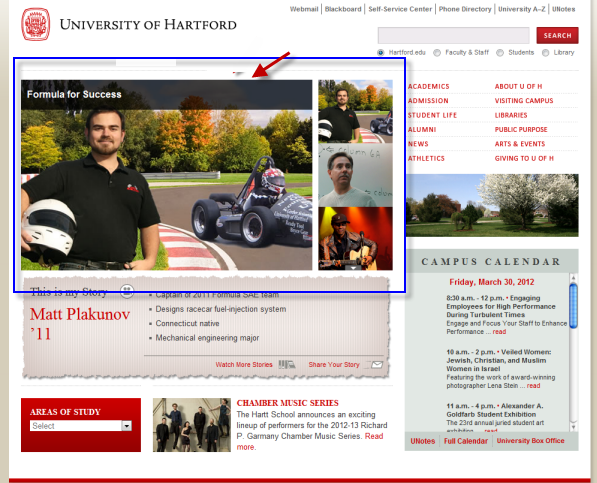Open the Phone Directory link
Image resolution: width=597 pixels, height=483 pixels.
tap(465, 9)
